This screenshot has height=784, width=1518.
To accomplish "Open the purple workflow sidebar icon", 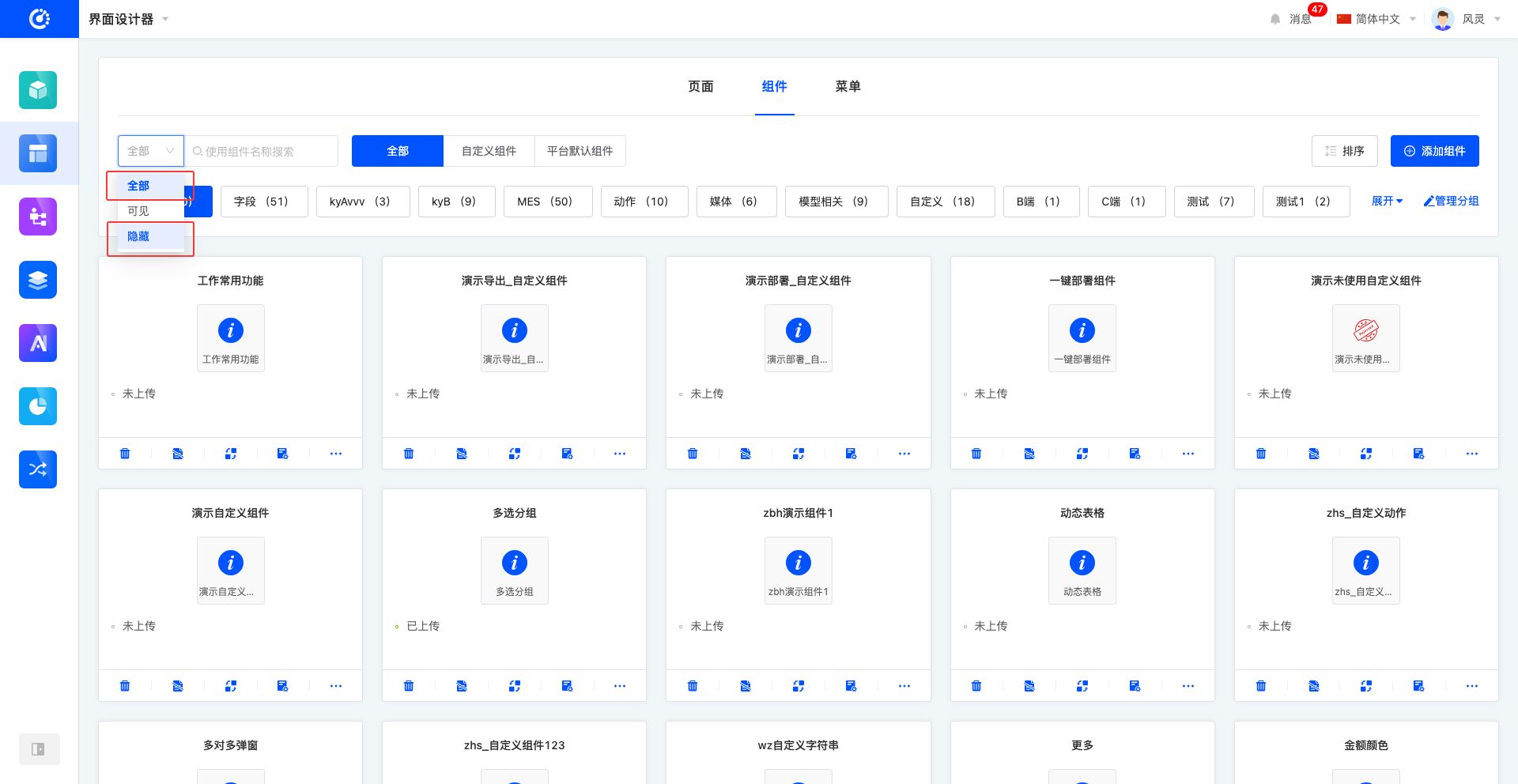I will pos(38,217).
